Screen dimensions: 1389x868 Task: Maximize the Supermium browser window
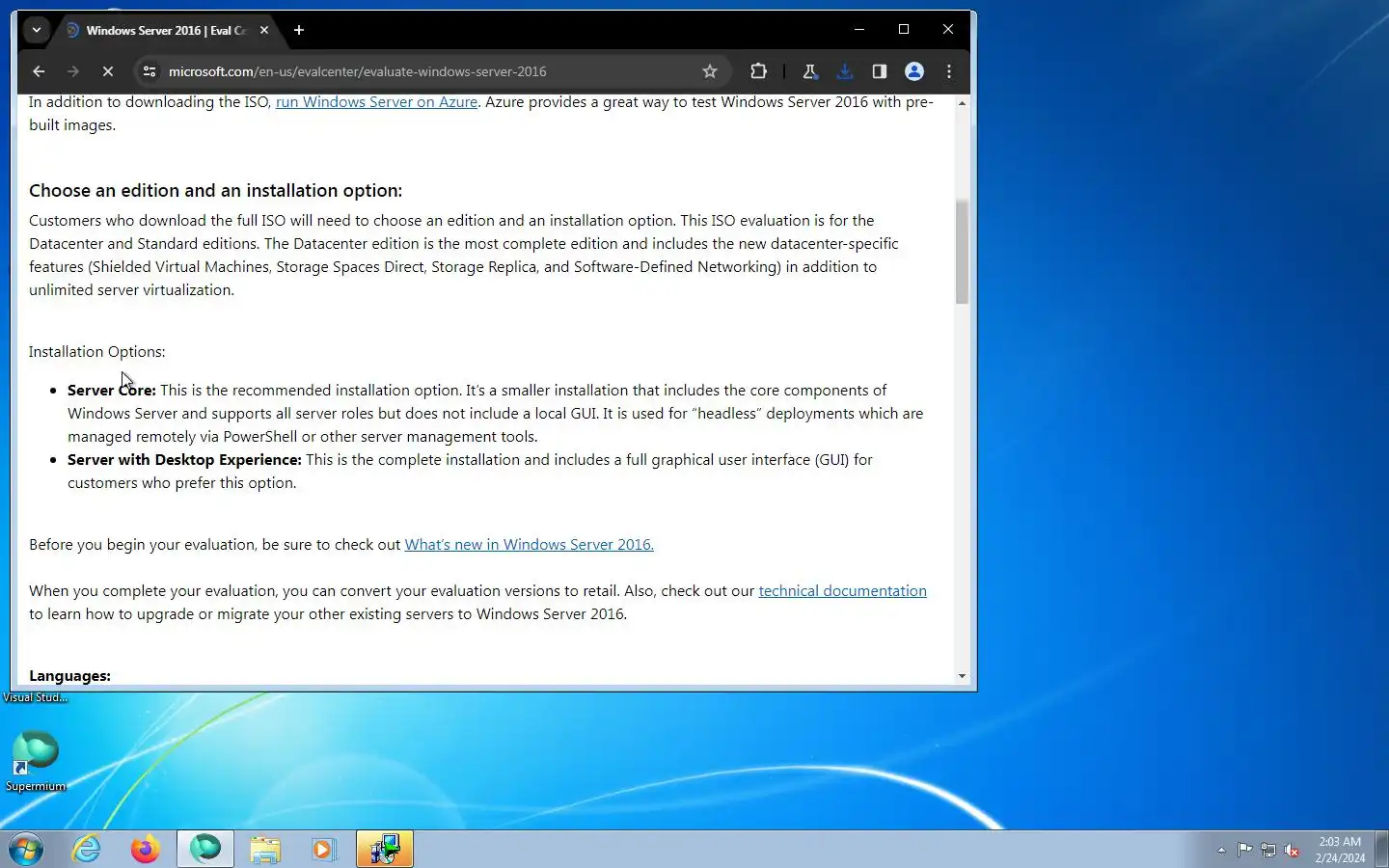pos(904,30)
